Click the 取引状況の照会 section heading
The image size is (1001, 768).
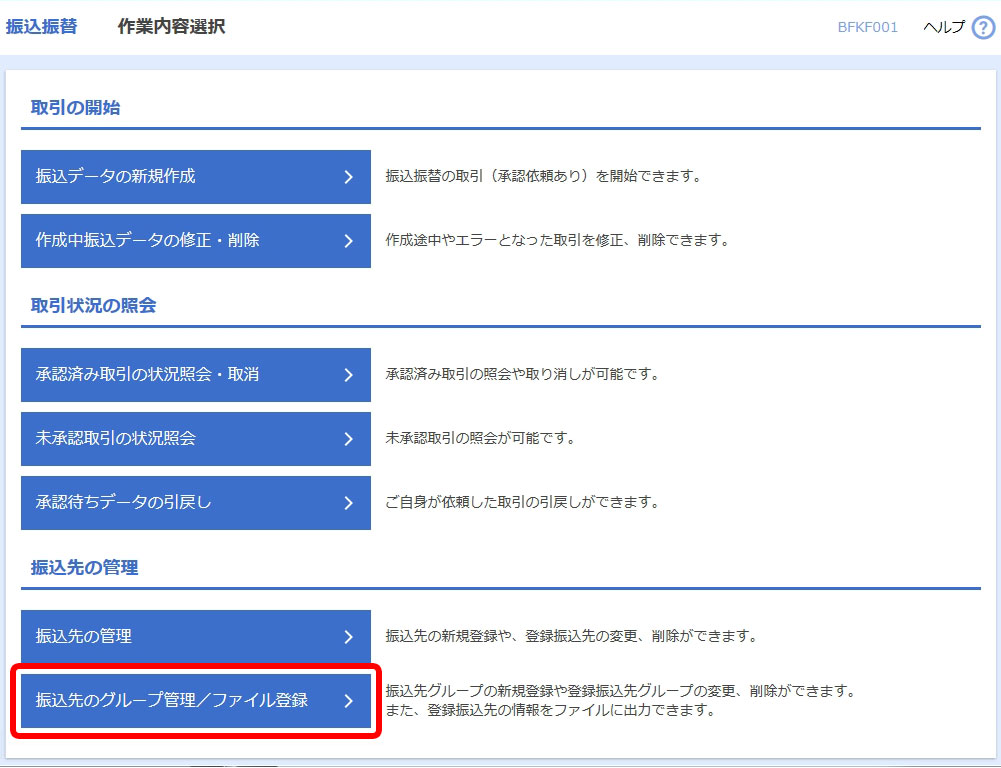pyautogui.click(x=93, y=306)
